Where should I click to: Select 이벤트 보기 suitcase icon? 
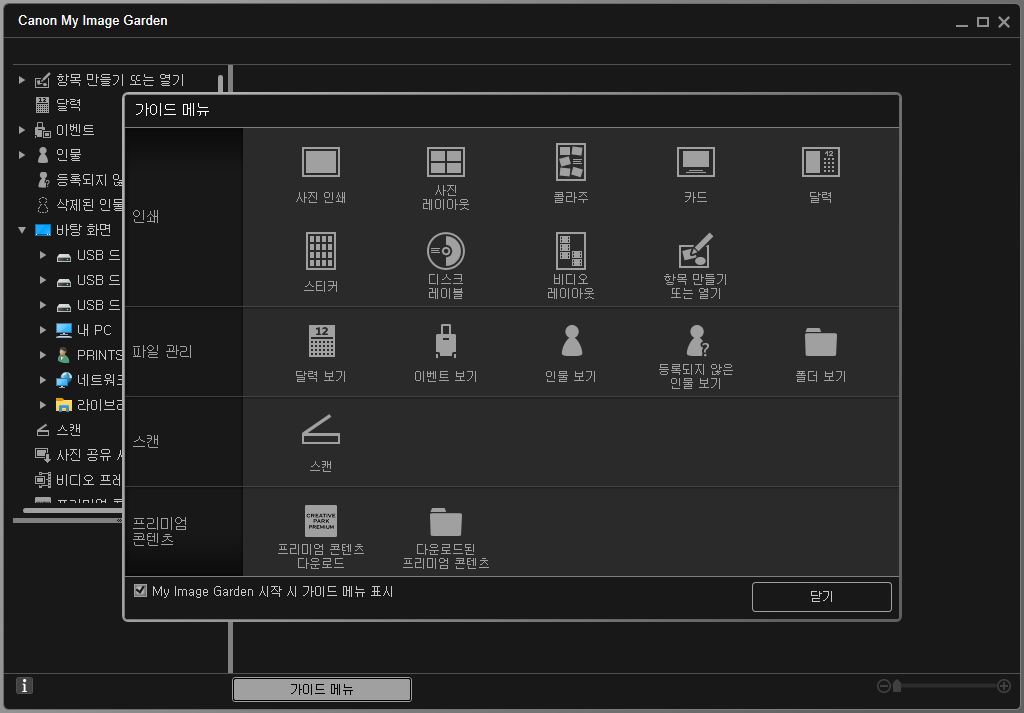tap(446, 341)
